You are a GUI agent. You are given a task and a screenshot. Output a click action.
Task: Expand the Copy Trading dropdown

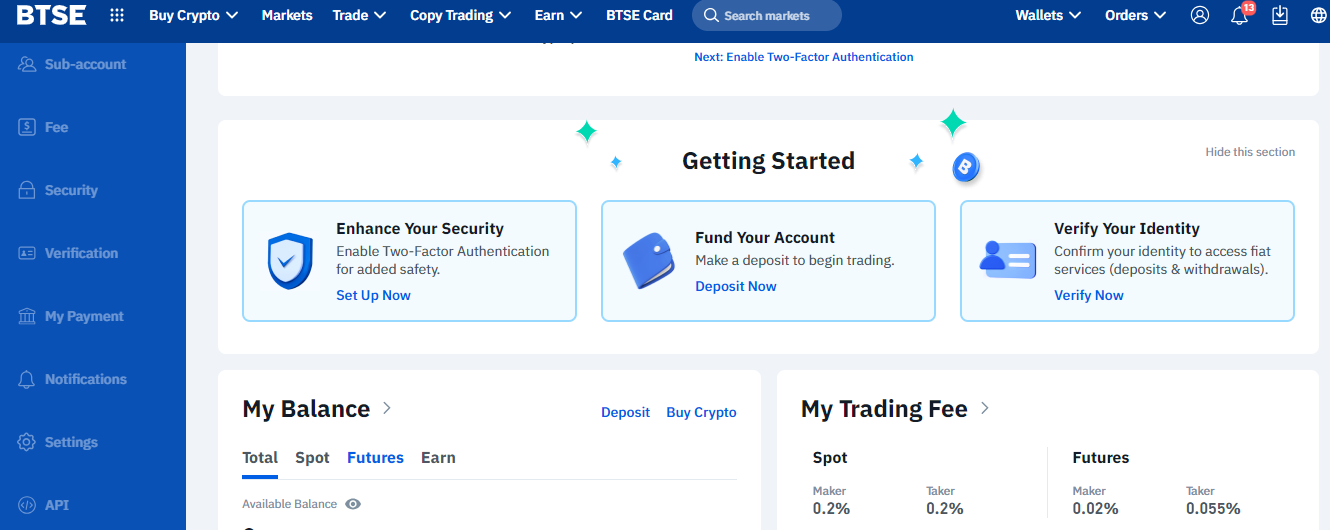pyautogui.click(x=461, y=15)
